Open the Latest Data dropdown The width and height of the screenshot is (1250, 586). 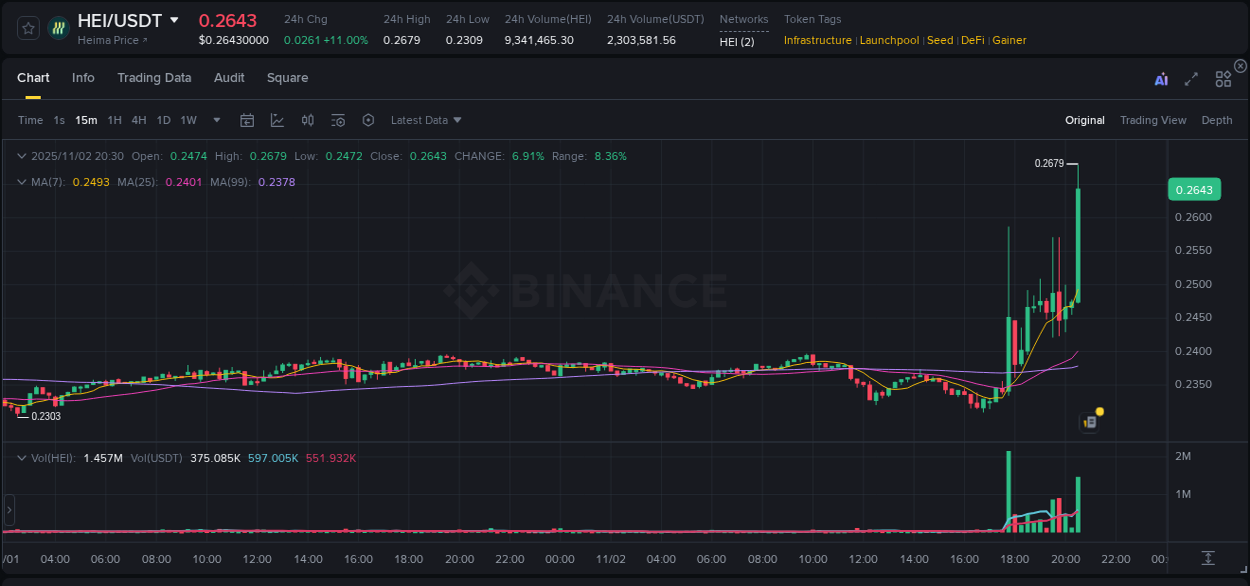(x=425, y=120)
